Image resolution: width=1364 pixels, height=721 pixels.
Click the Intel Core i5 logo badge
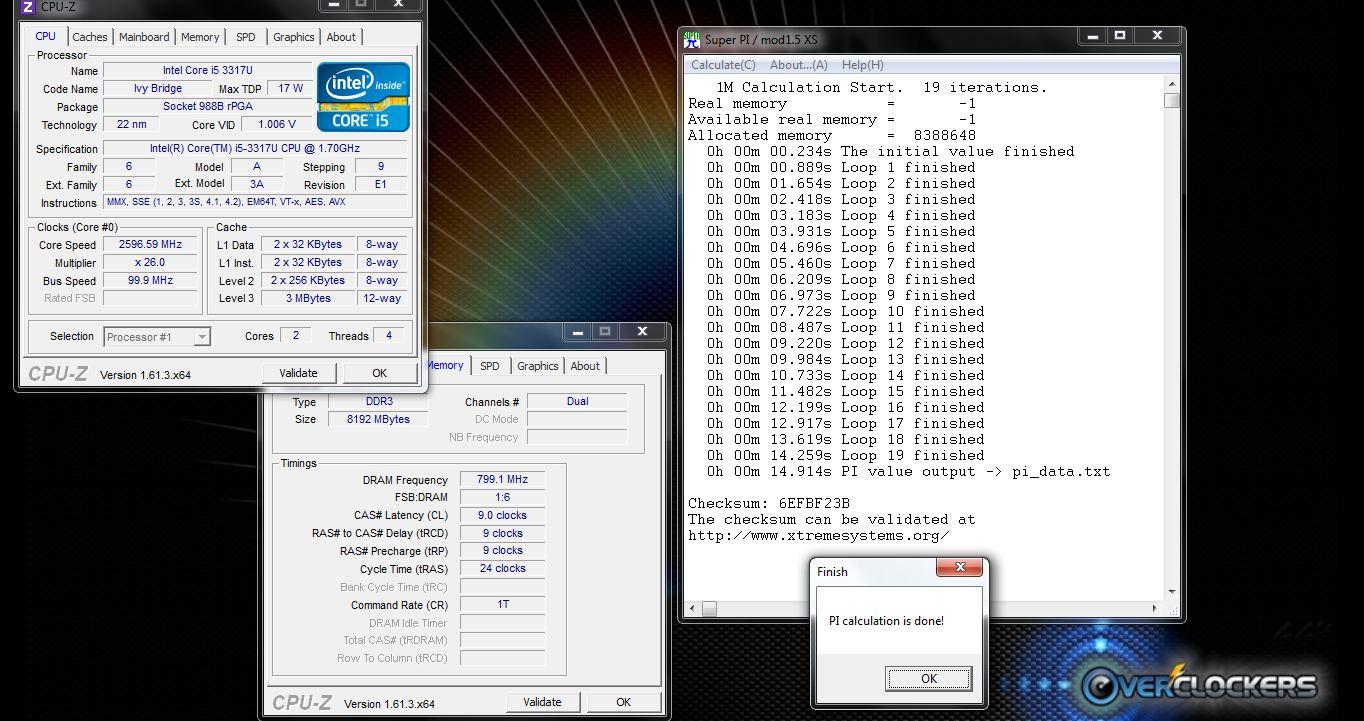click(x=364, y=97)
